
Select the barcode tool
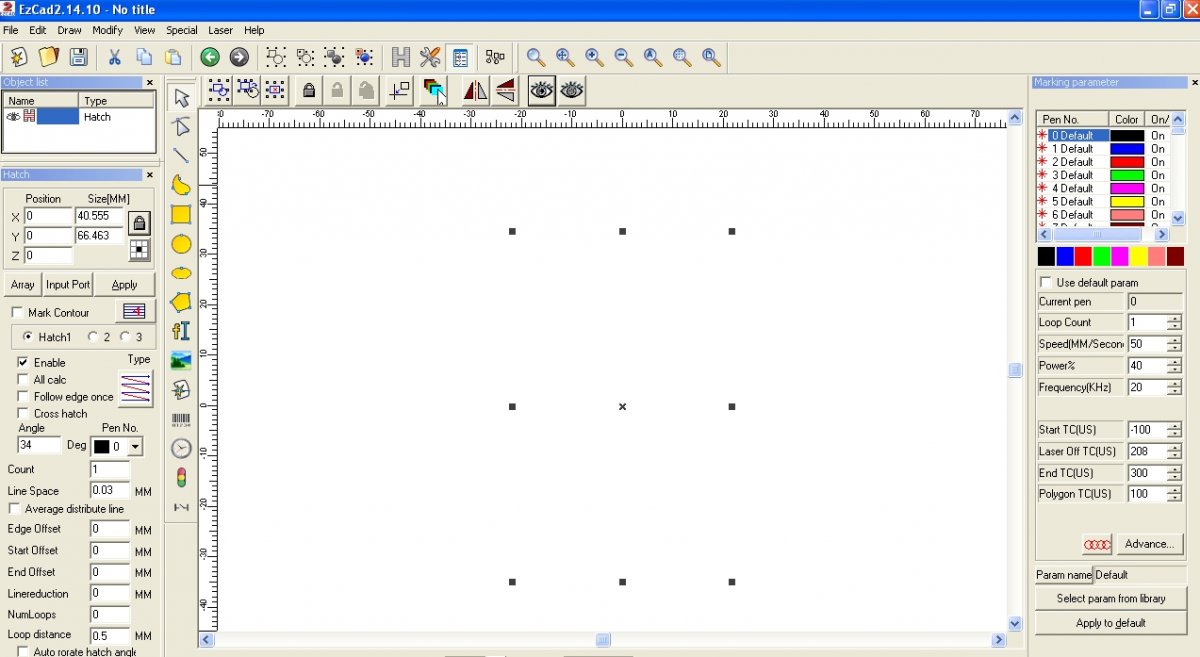pyautogui.click(x=181, y=420)
